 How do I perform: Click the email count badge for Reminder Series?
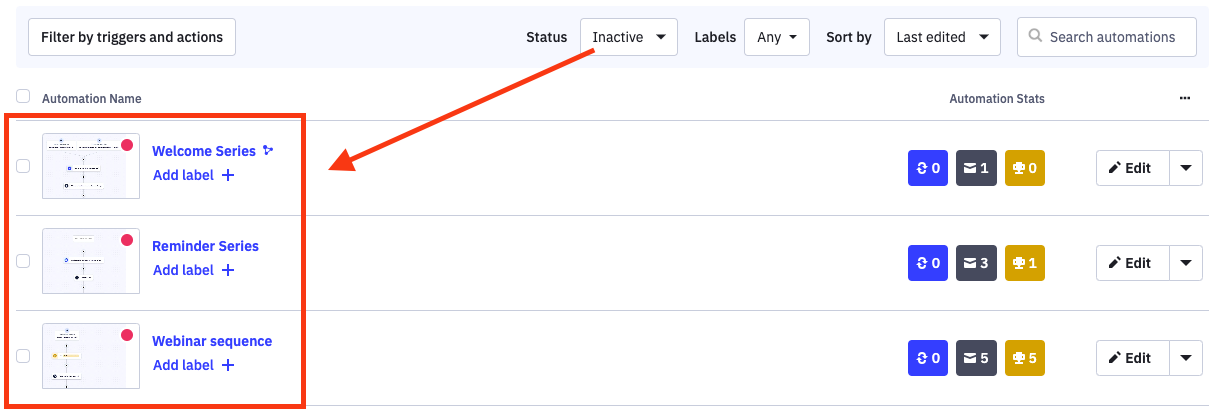976,263
